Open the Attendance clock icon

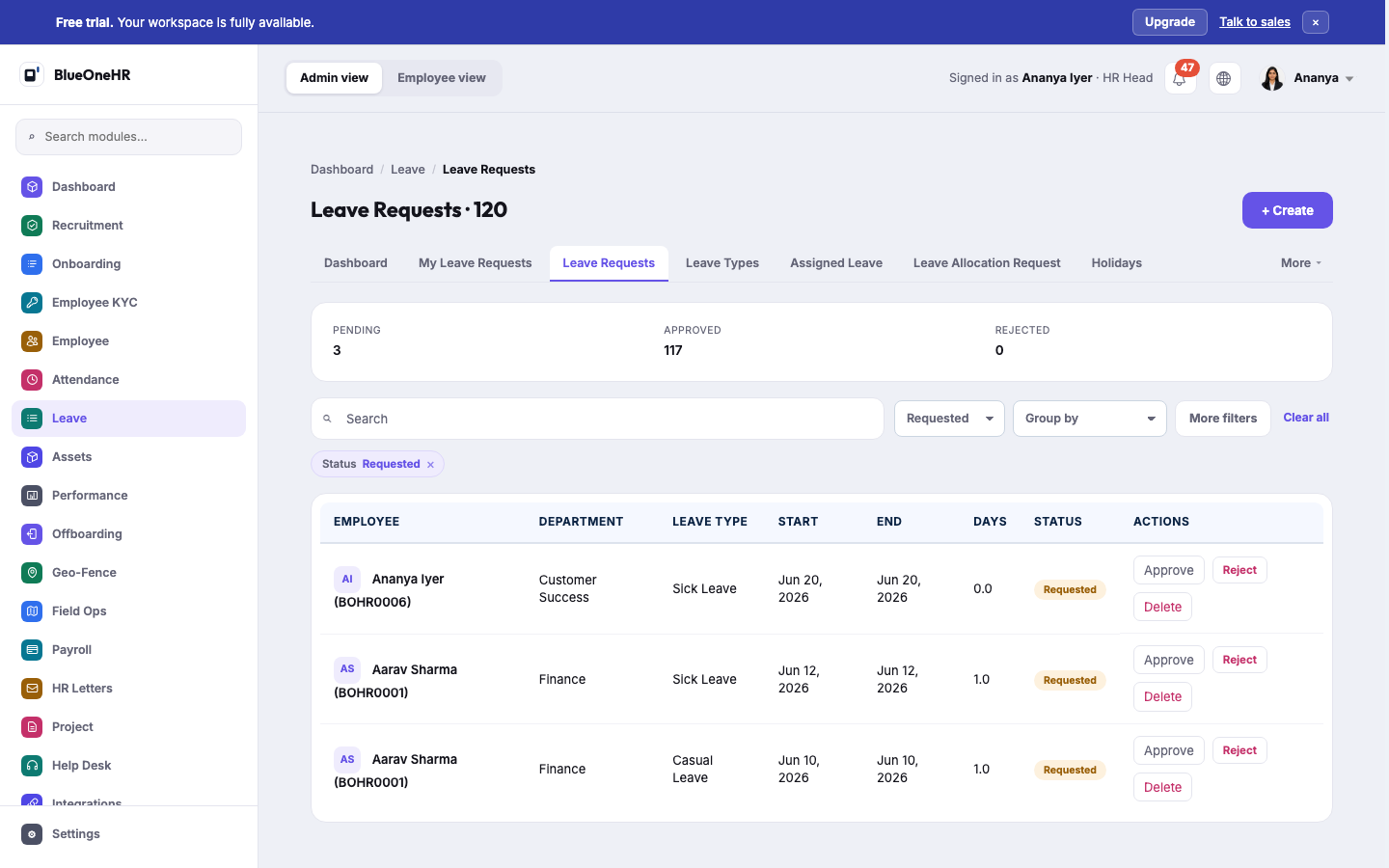click(x=32, y=379)
